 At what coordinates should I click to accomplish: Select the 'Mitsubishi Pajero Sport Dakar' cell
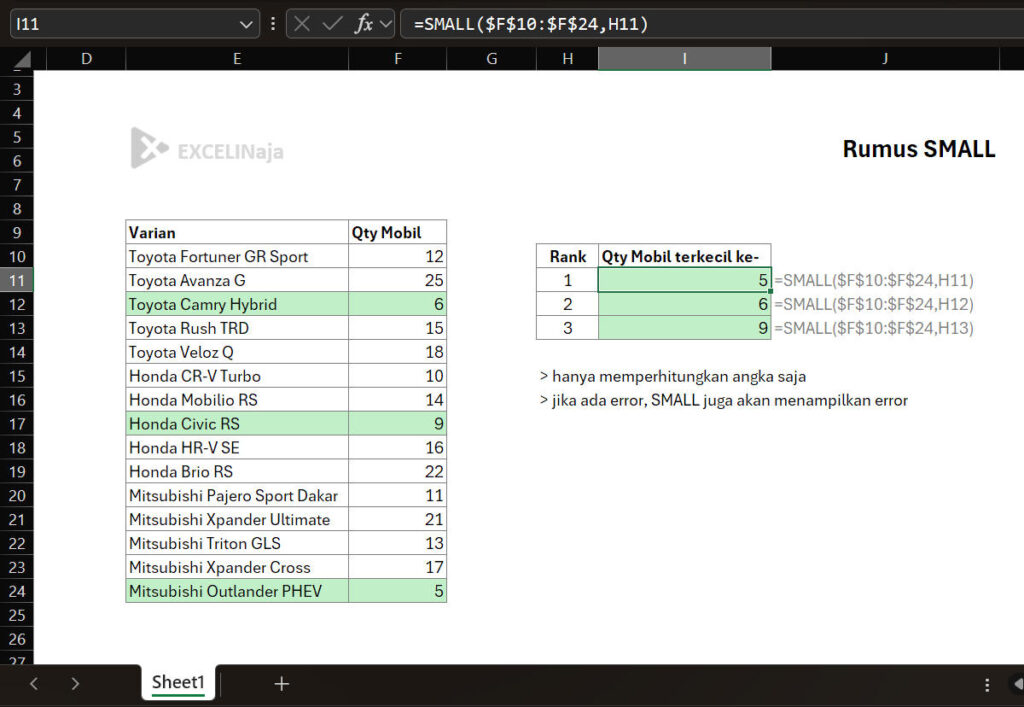pos(237,496)
